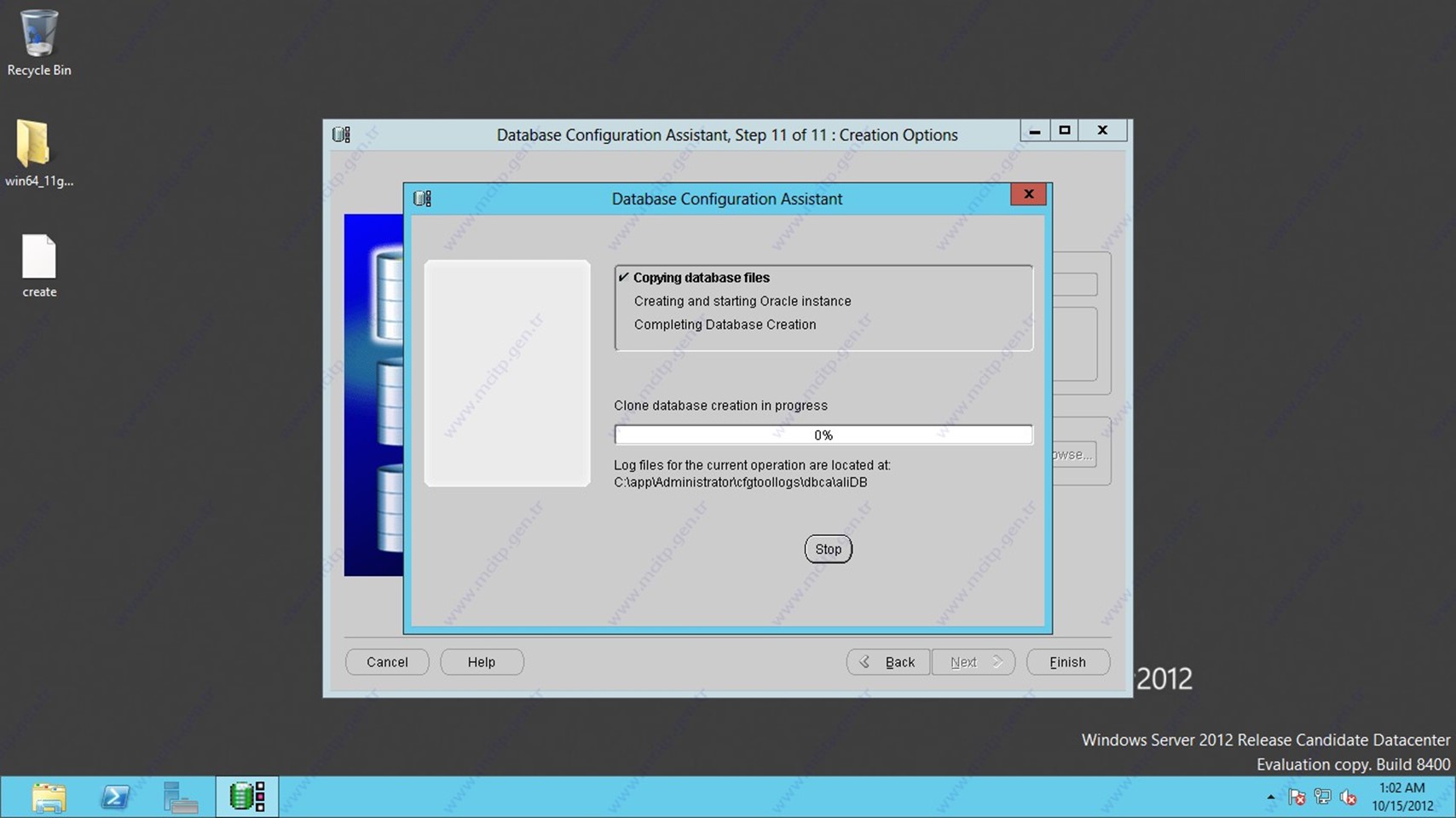Click the network icon in system tray
The height and width of the screenshot is (818, 1456).
(x=1322, y=798)
